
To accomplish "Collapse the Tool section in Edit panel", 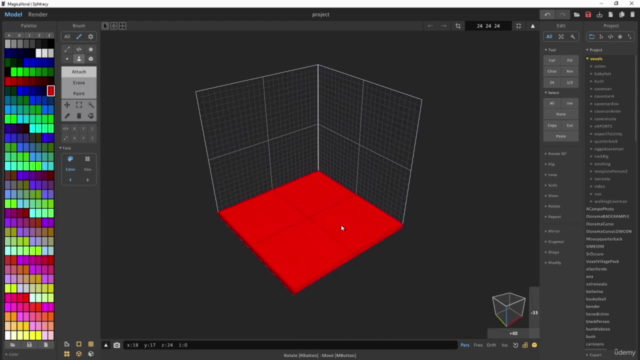I will [x=551, y=50].
